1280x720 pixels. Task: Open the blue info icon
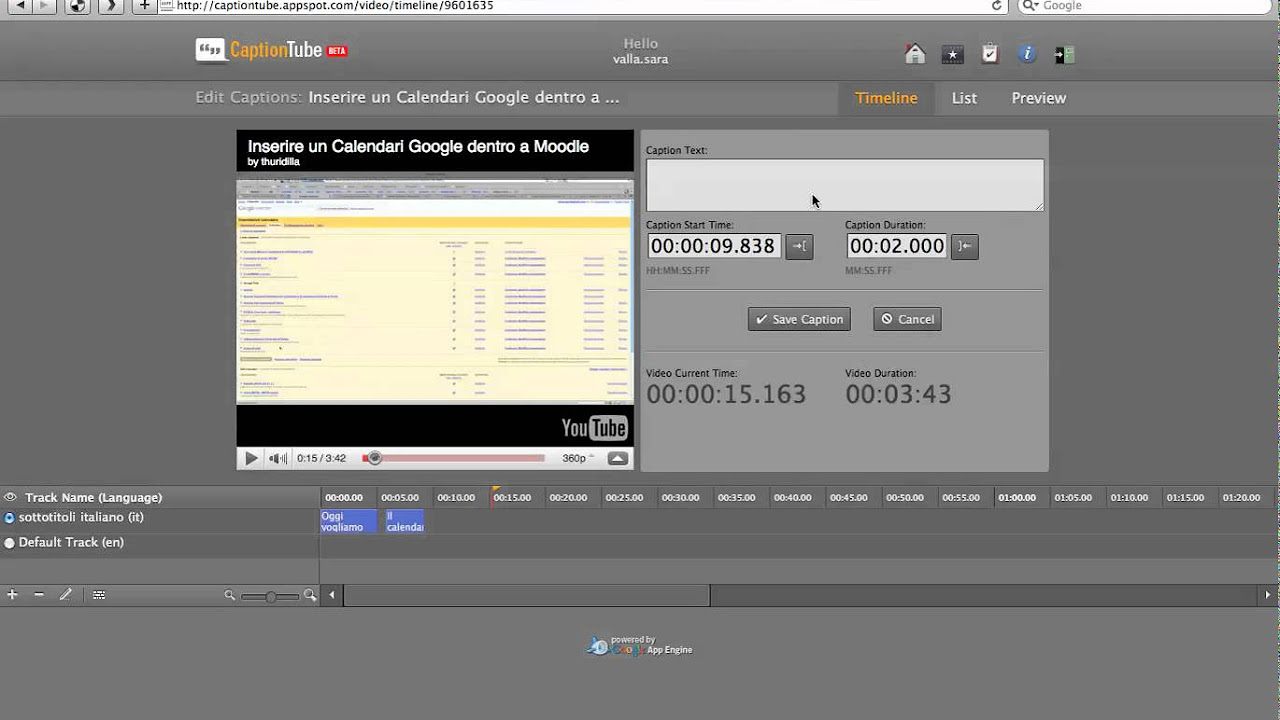click(x=1027, y=54)
